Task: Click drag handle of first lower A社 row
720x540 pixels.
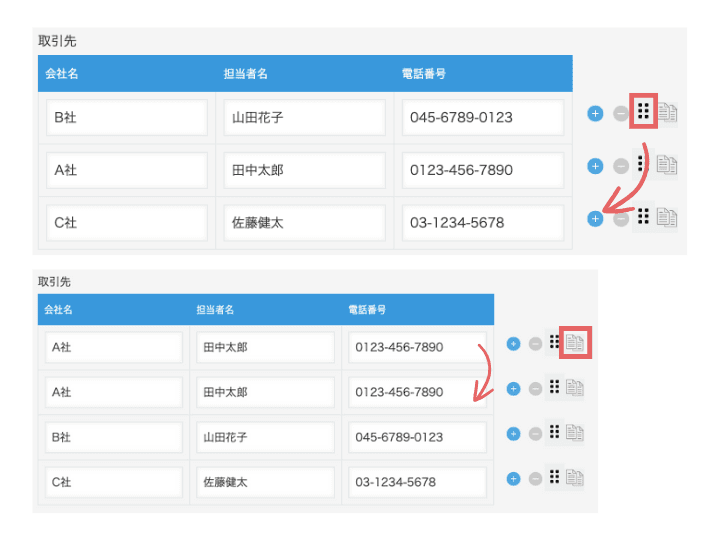Action: (554, 342)
